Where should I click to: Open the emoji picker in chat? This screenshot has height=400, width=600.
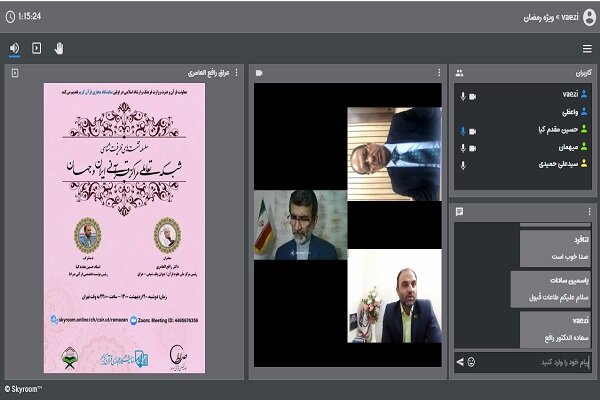tap(471, 362)
